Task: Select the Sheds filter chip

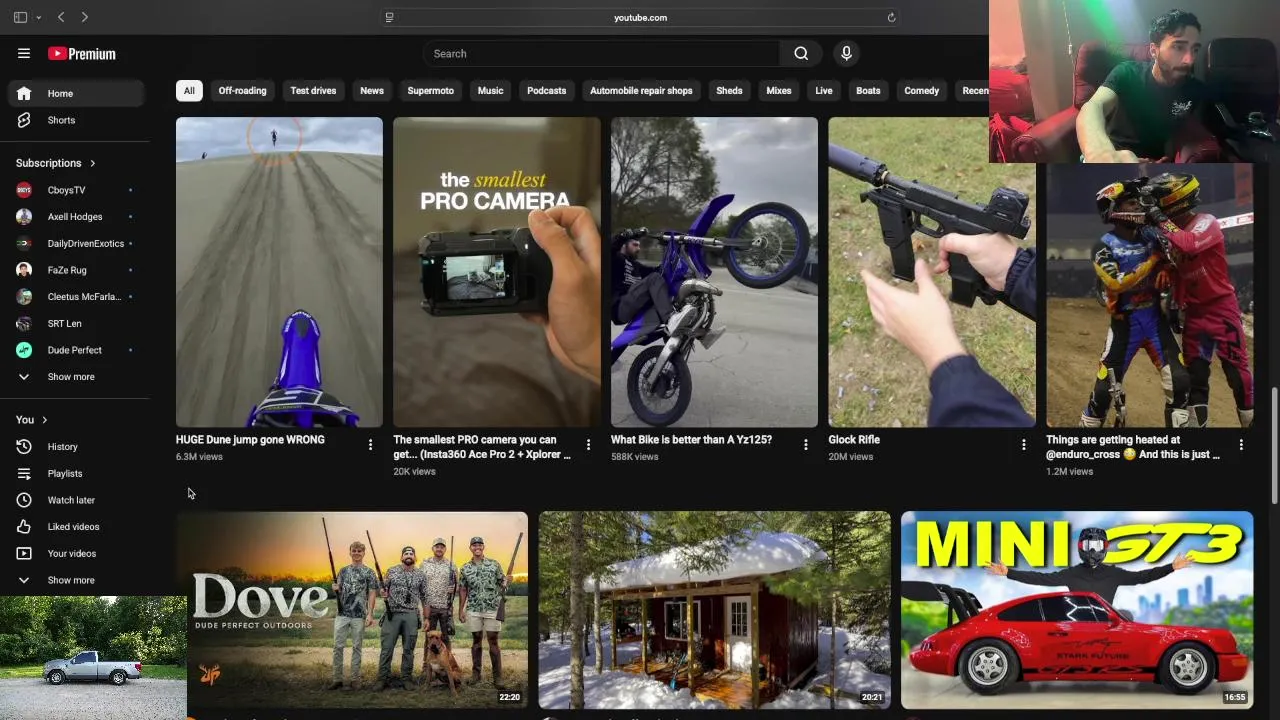Action: [x=729, y=91]
